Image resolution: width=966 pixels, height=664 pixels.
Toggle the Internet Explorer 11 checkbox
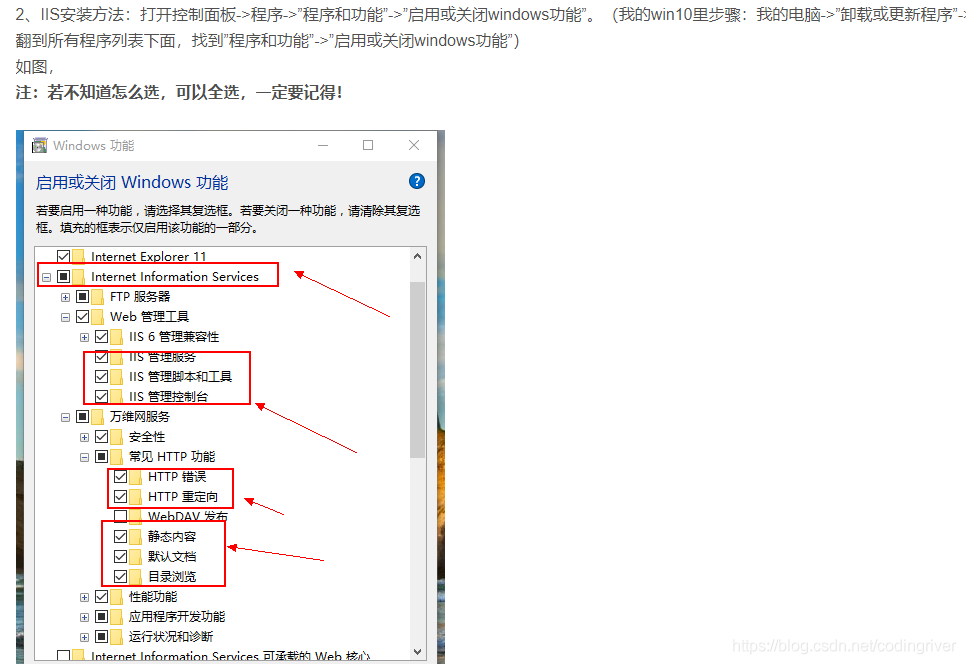pos(63,256)
